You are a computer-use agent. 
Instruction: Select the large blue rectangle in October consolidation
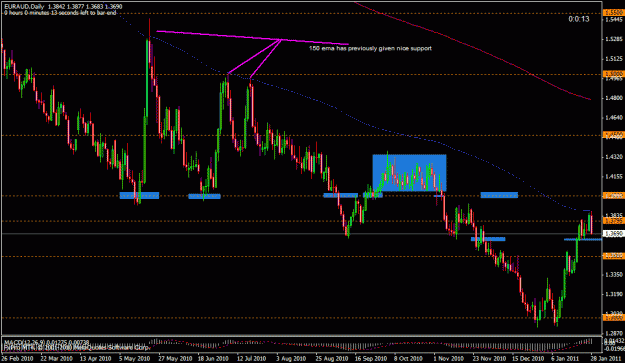[x=409, y=173]
